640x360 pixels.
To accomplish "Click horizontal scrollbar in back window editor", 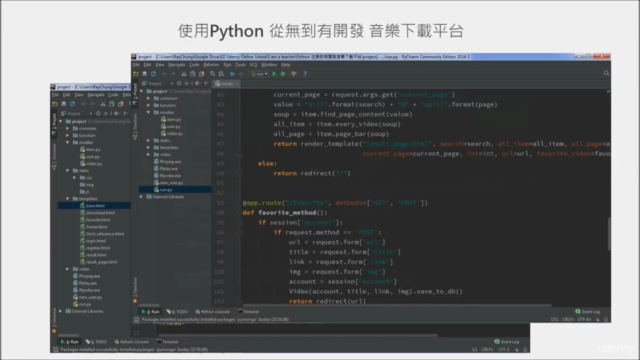I will click(x=298, y=335).
